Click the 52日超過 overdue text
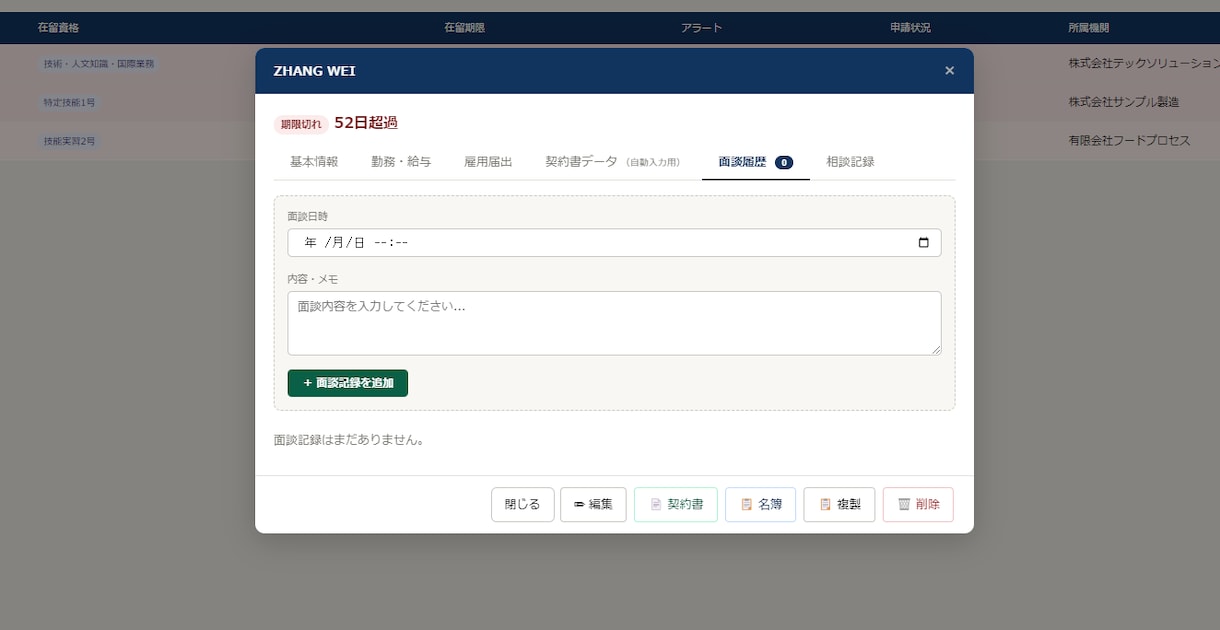This screenshot has width=1220, height=630. 366,123
